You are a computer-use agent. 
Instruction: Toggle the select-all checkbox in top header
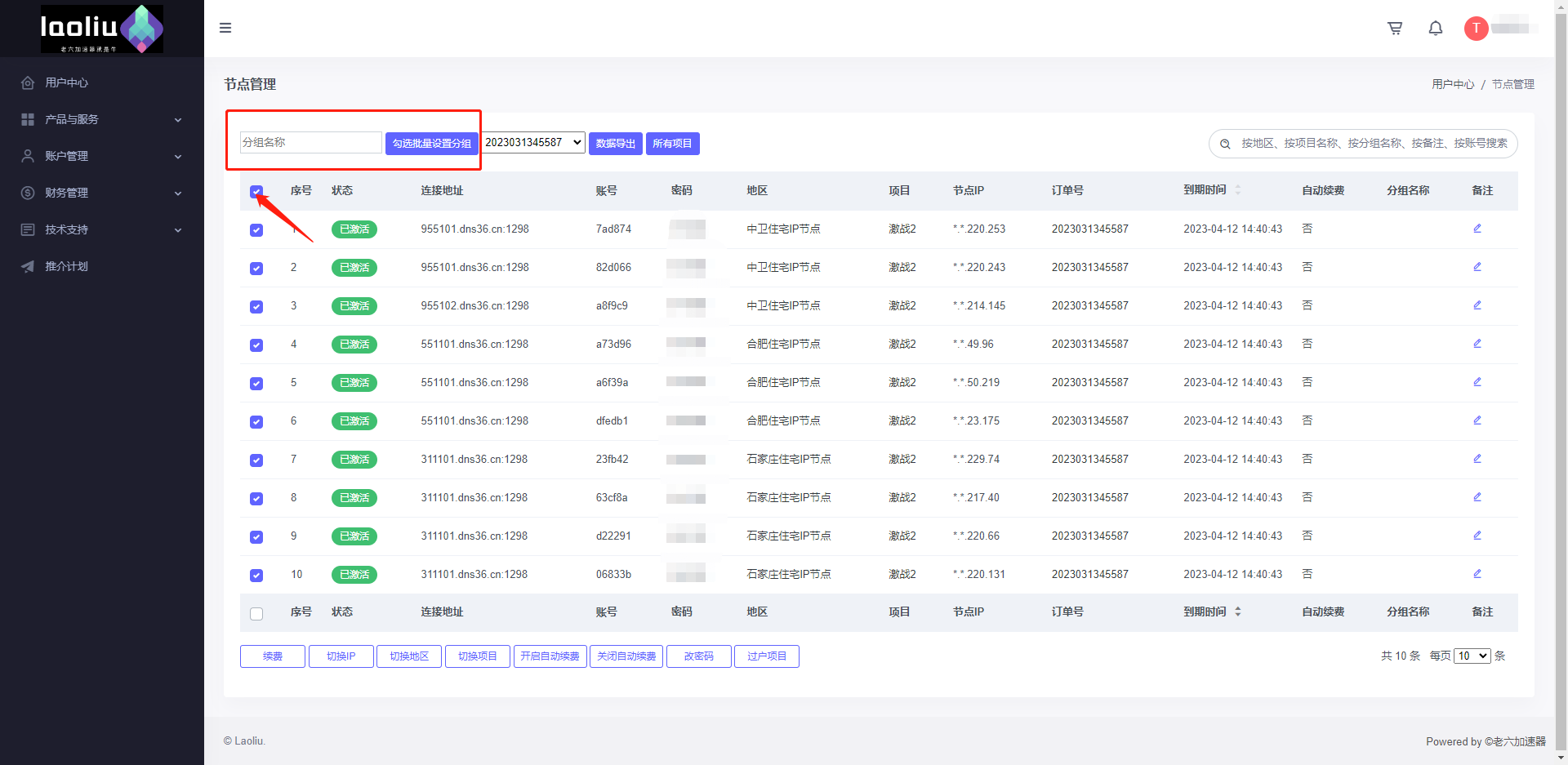(x=256, y=192)
